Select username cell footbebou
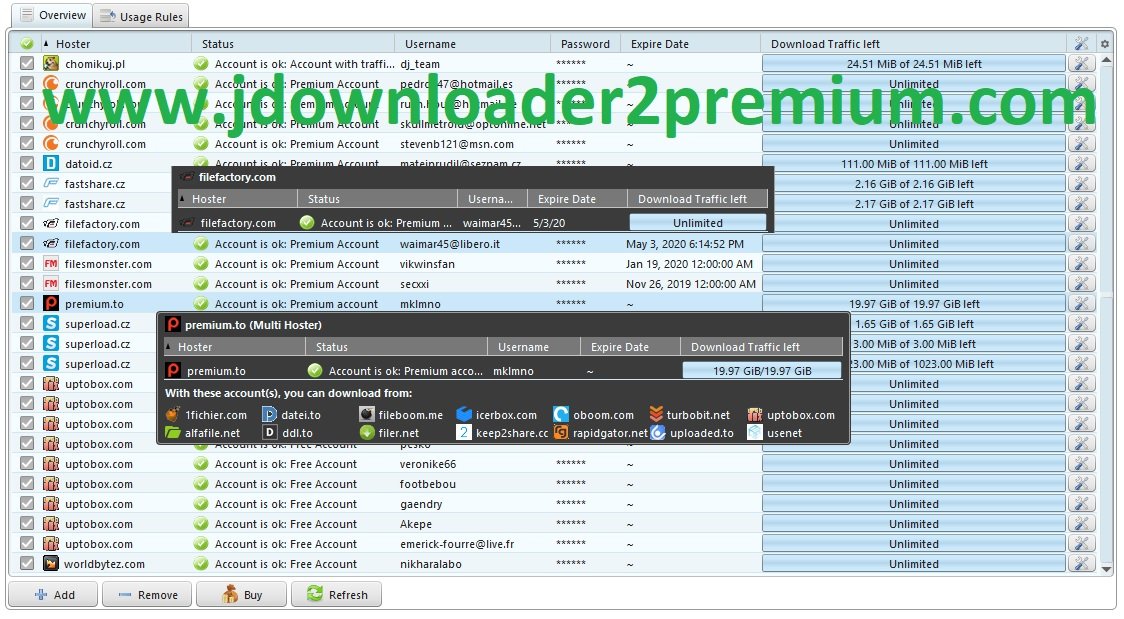Viewport: 1124px width, 619px height. 428,484
